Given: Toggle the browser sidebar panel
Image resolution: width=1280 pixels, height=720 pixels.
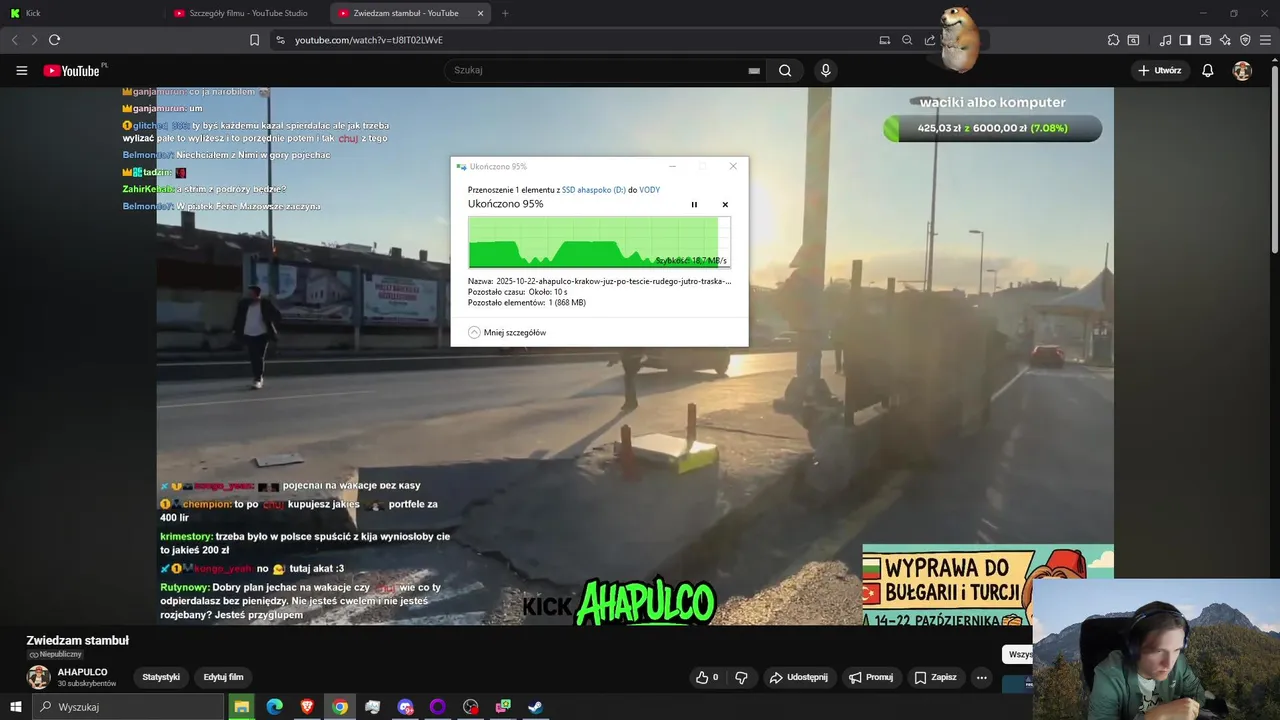Looking at the screenshot, I should coord(1185,40).
